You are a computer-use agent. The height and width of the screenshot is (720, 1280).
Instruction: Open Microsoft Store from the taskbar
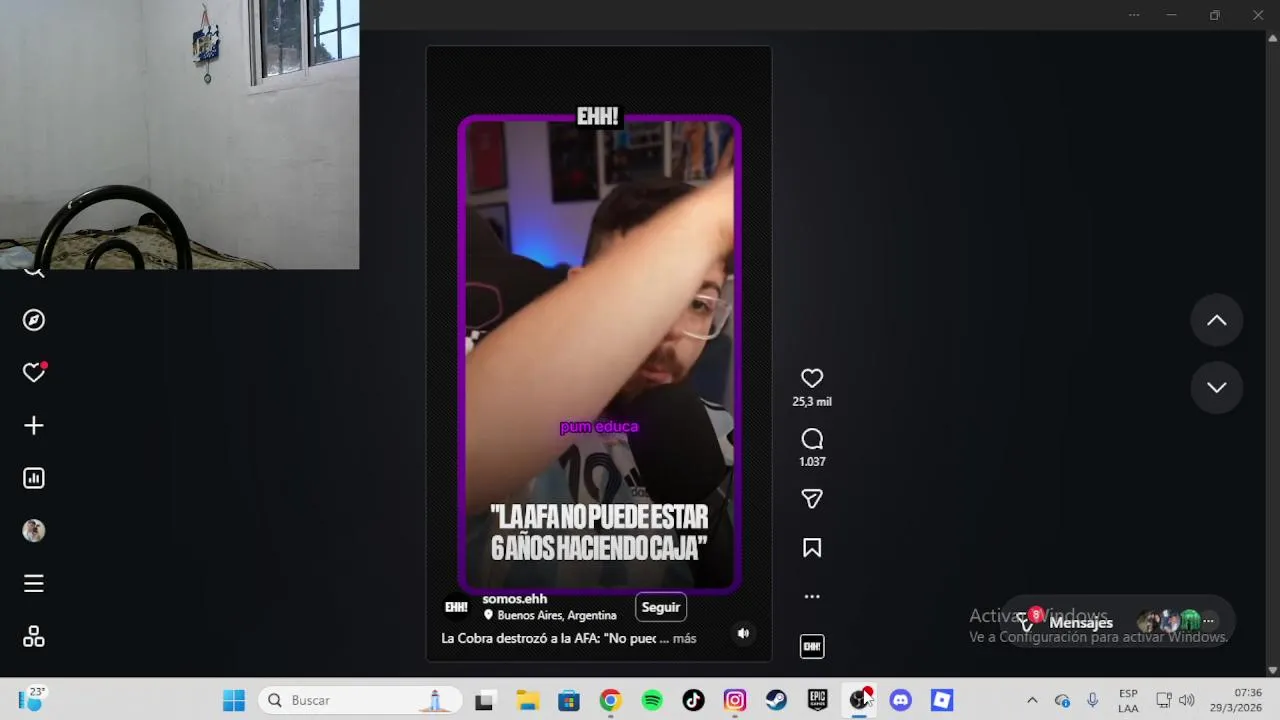(x=569, y=700)
